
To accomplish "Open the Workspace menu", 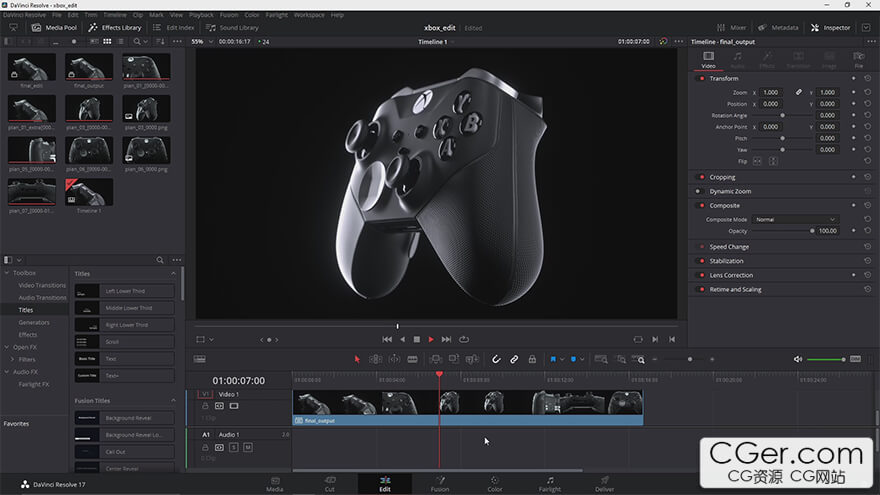I will point(309,15).
